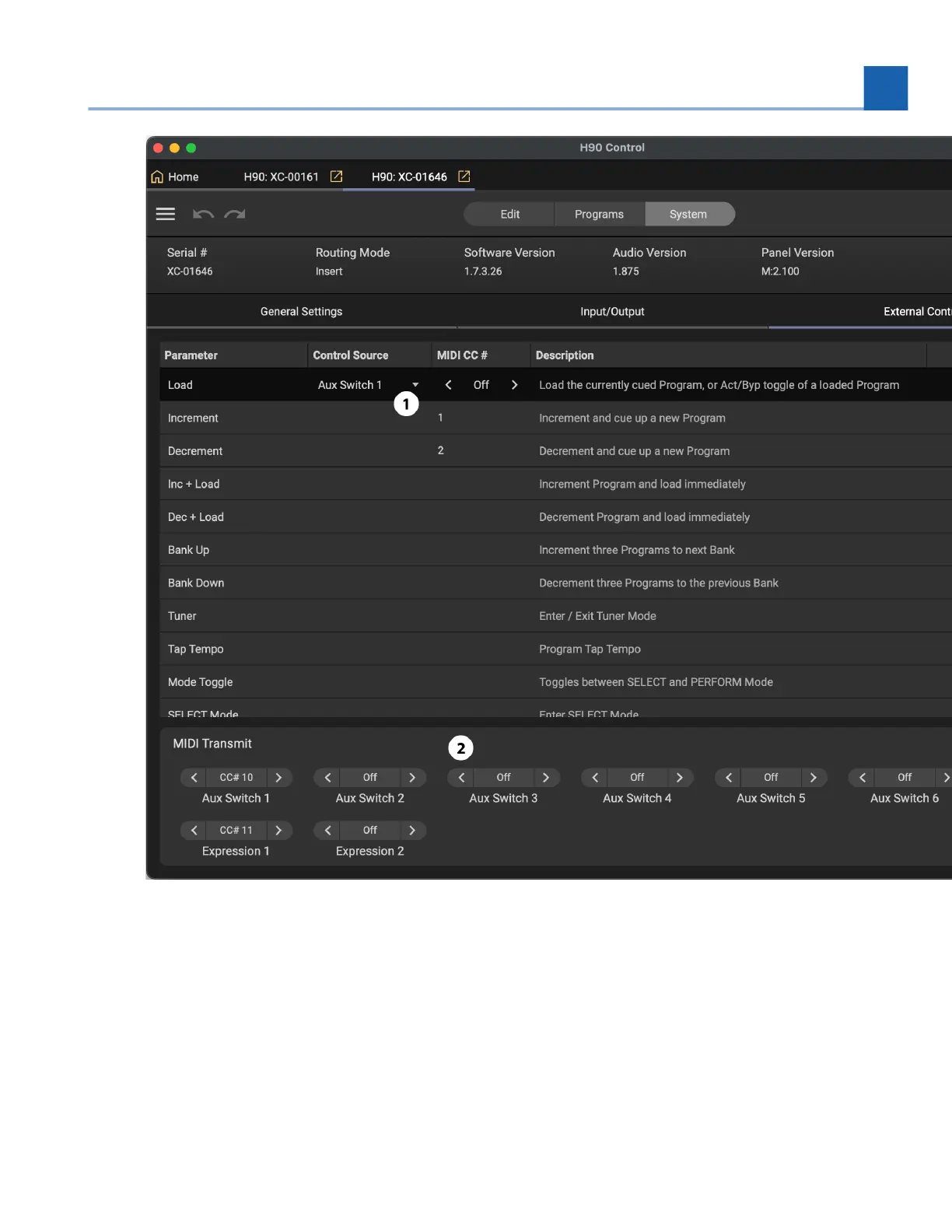Image resolution: width=952 pixels, height=1232 pixels.
Task: Decrease the Aux Switch 1 transmit CC
Action: [194, 778]
